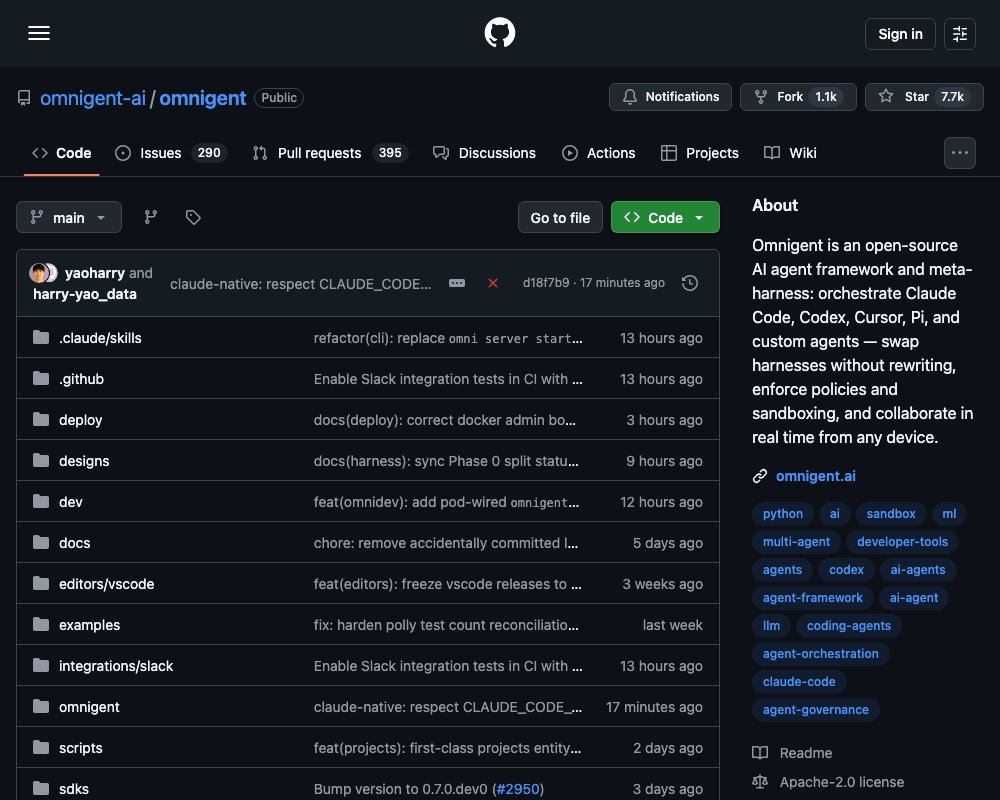The image size is (1000, 800).
Task: View branches via the branch icon
Action: click(151, 218)
